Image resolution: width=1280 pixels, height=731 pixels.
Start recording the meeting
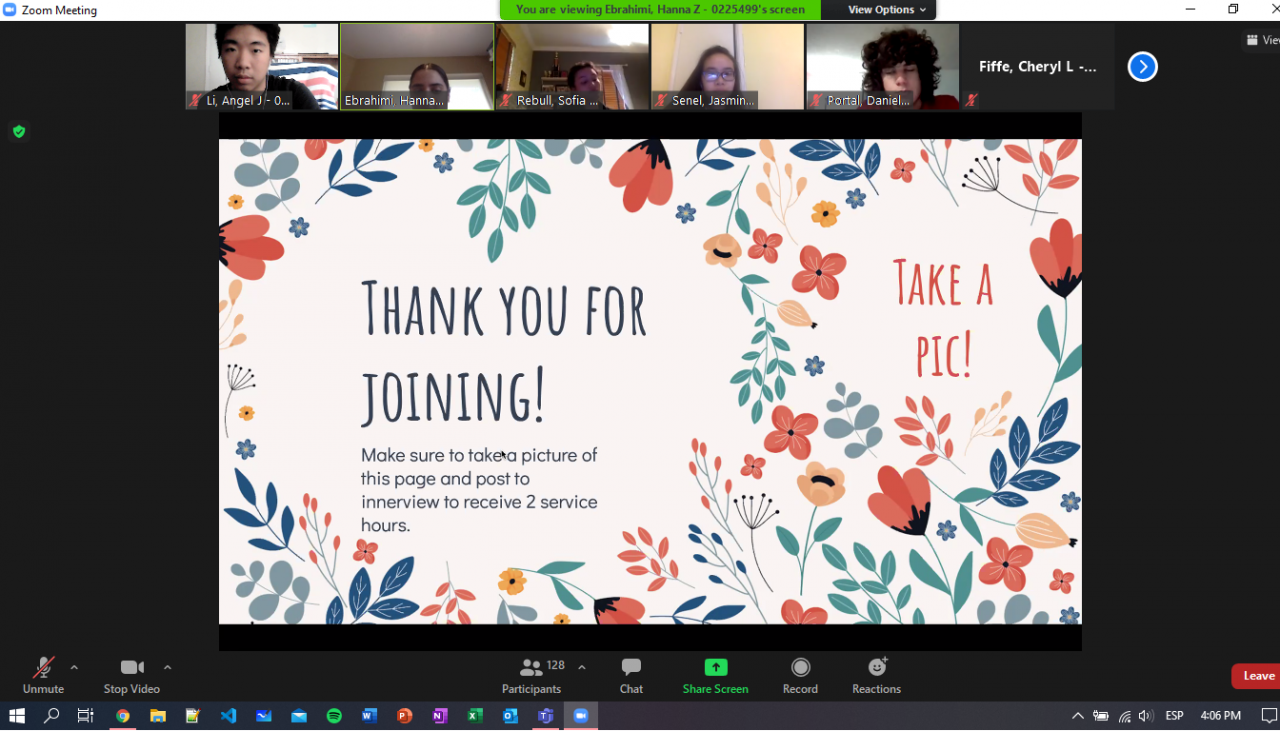[800, 675]
